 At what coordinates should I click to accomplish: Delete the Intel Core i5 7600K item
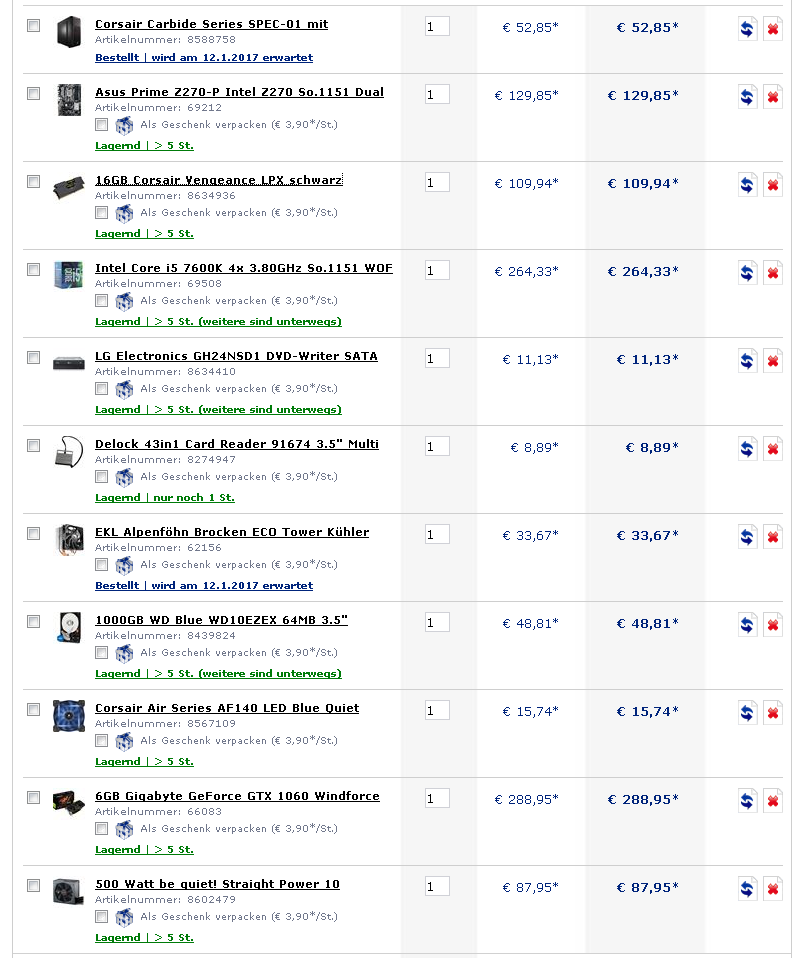click(x=773, y=273)
